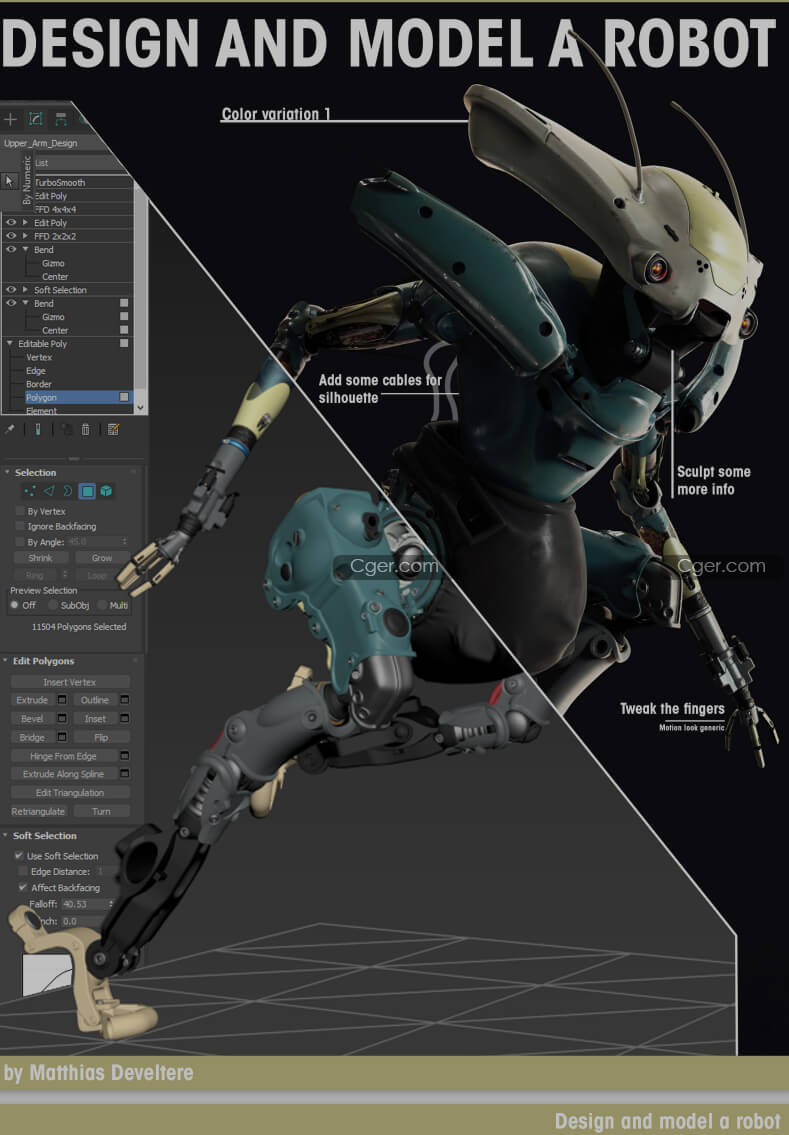Click the Falloff value field
The height and width of the screenshot is (1135, 789).
click(82, 904)
